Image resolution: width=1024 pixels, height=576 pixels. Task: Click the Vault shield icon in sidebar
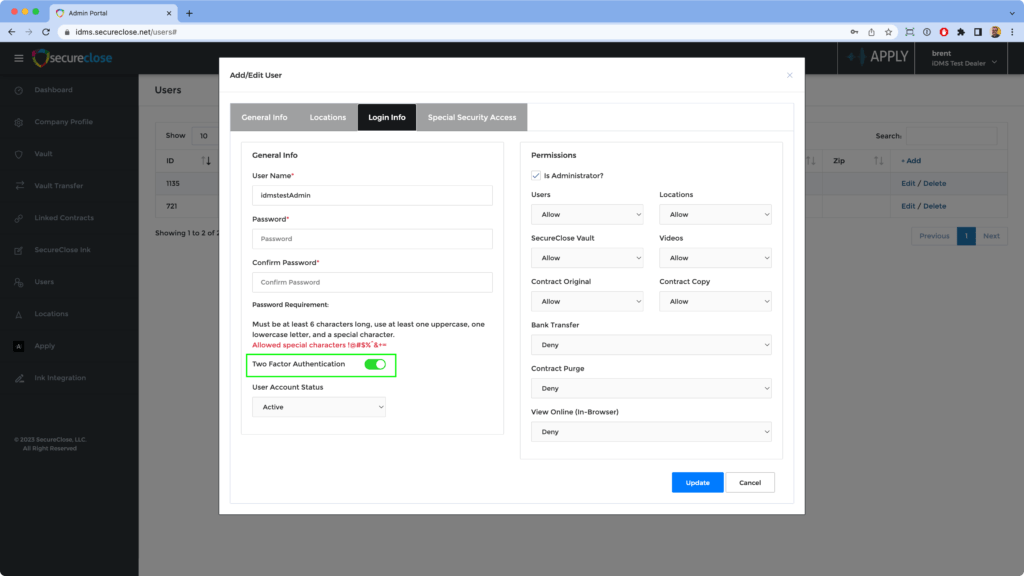click(19, 154)
